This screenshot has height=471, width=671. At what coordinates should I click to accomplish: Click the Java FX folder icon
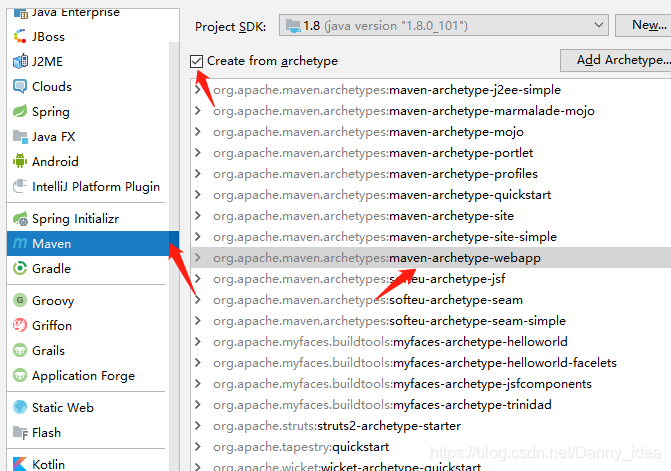coord(20,136)
